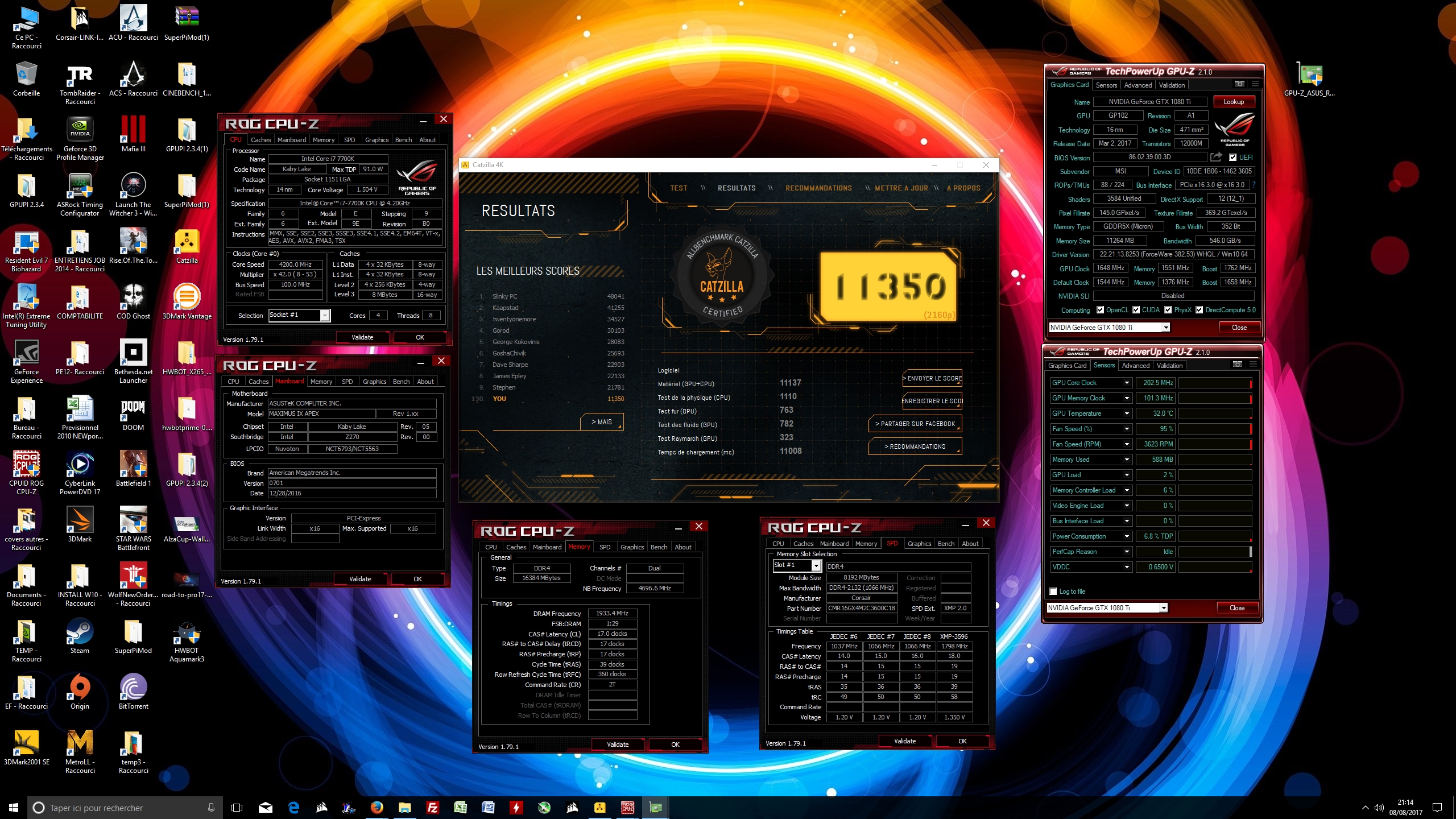
Task: Open the GPU-Z_ASUS_R... desktop icon
Action: [x=1309, y=78]
